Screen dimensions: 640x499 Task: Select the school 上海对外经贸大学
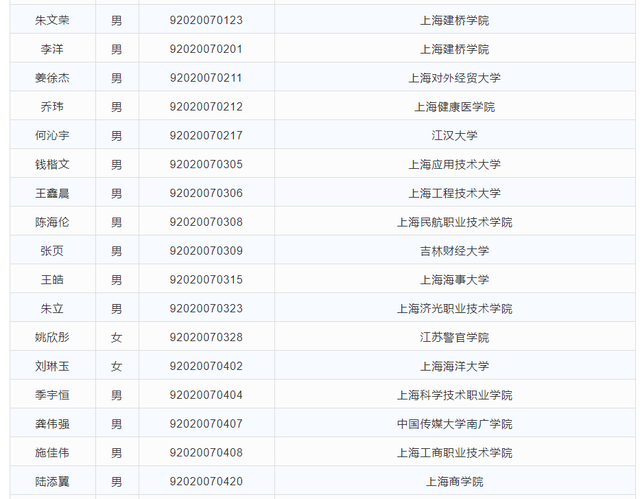coord(455,78)
